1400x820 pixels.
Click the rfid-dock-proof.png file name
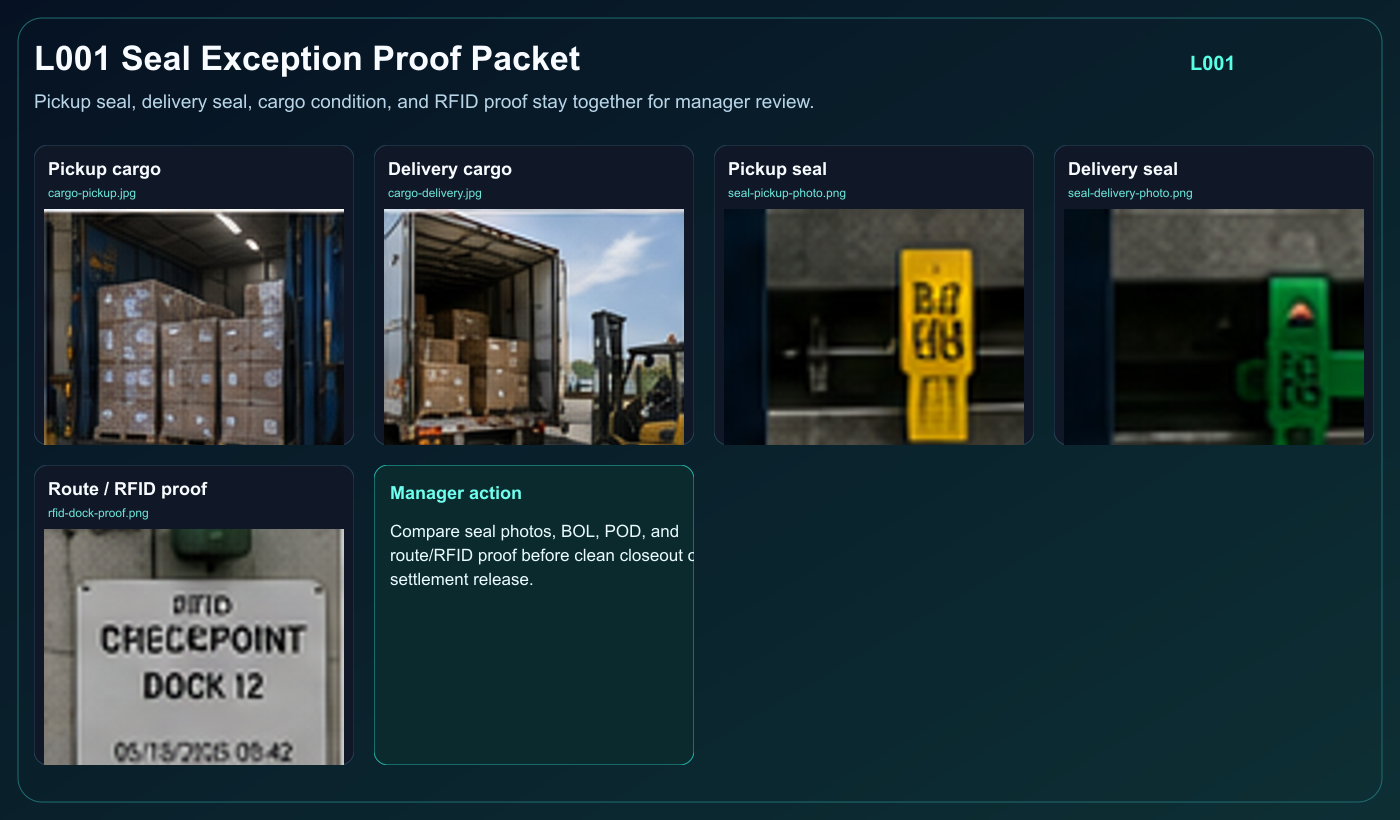(x=98, y=513)
